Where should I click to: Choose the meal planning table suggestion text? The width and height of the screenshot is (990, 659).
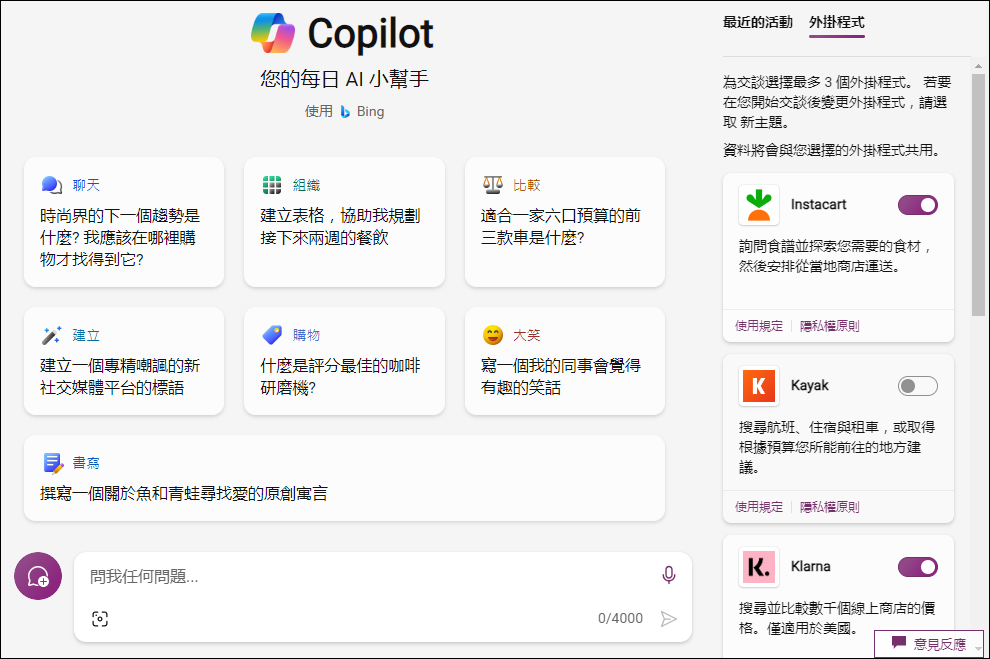click(x=340, y=227)
